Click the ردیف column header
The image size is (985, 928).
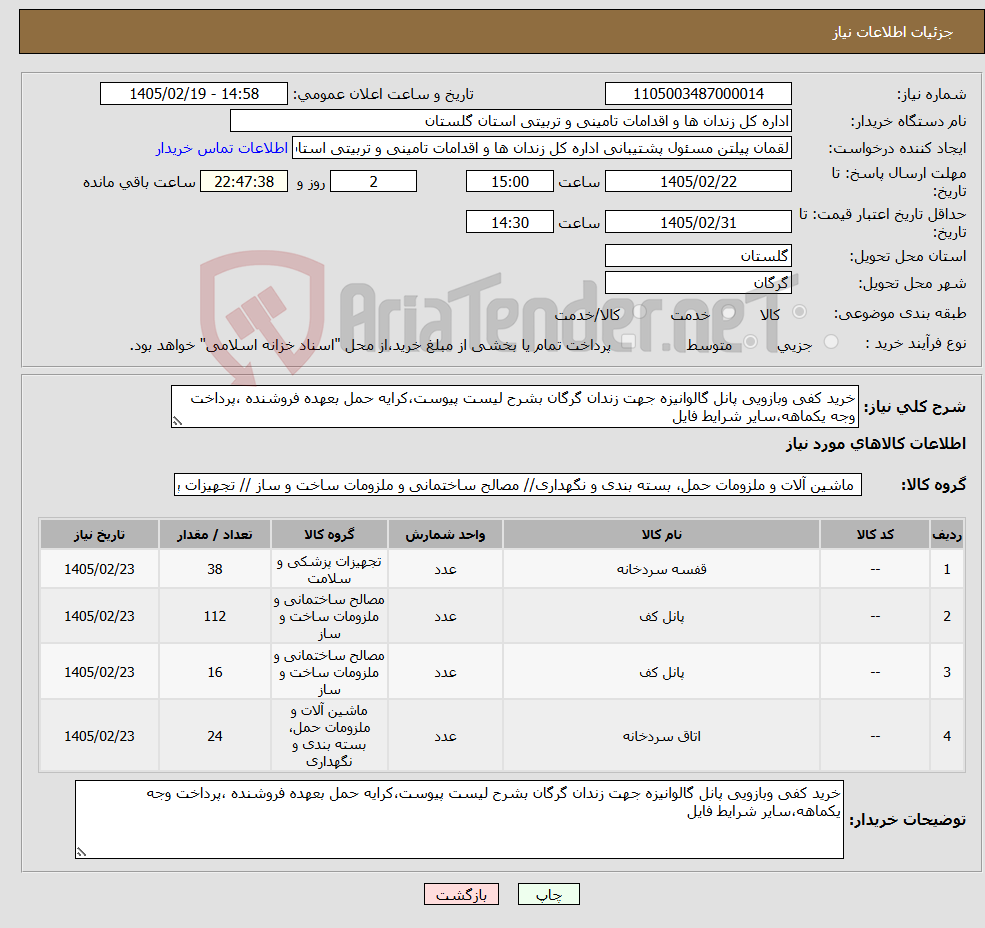coord(947,535)
